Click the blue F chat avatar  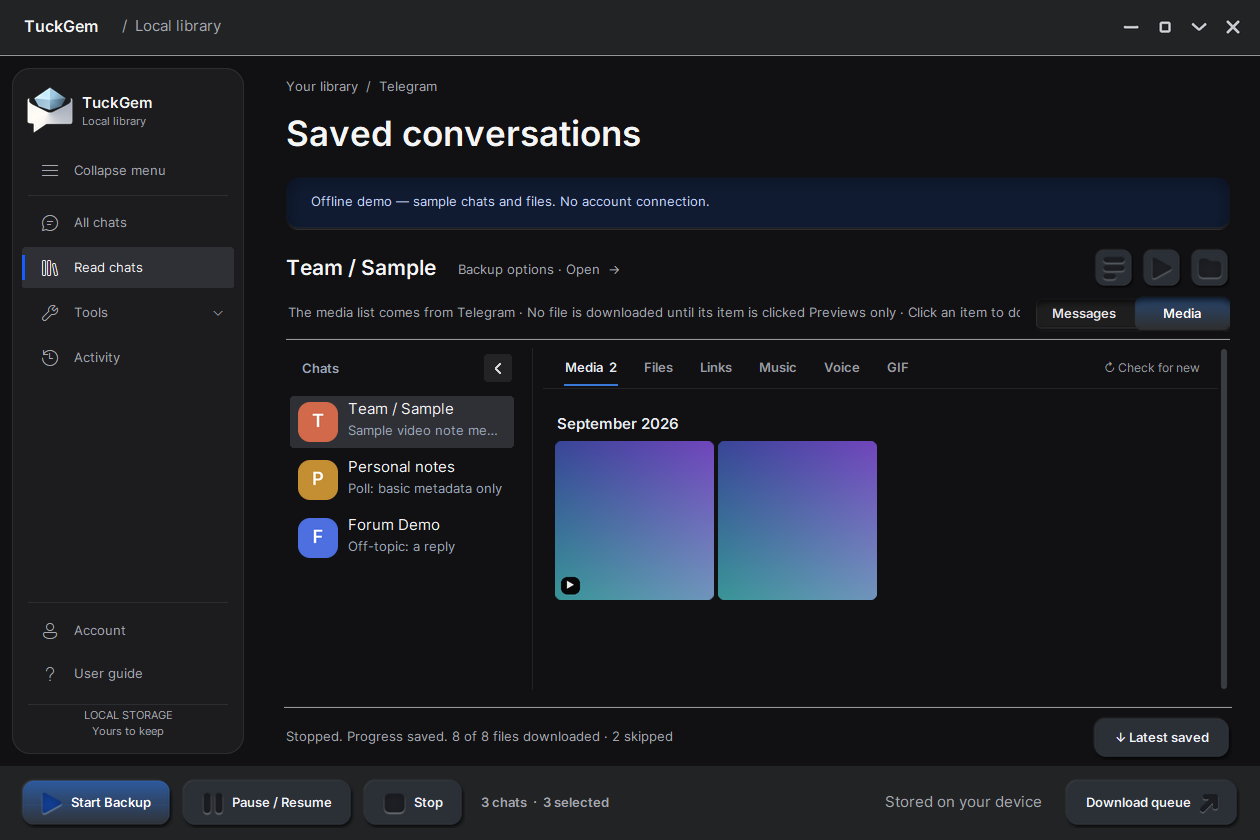[318, 538]
